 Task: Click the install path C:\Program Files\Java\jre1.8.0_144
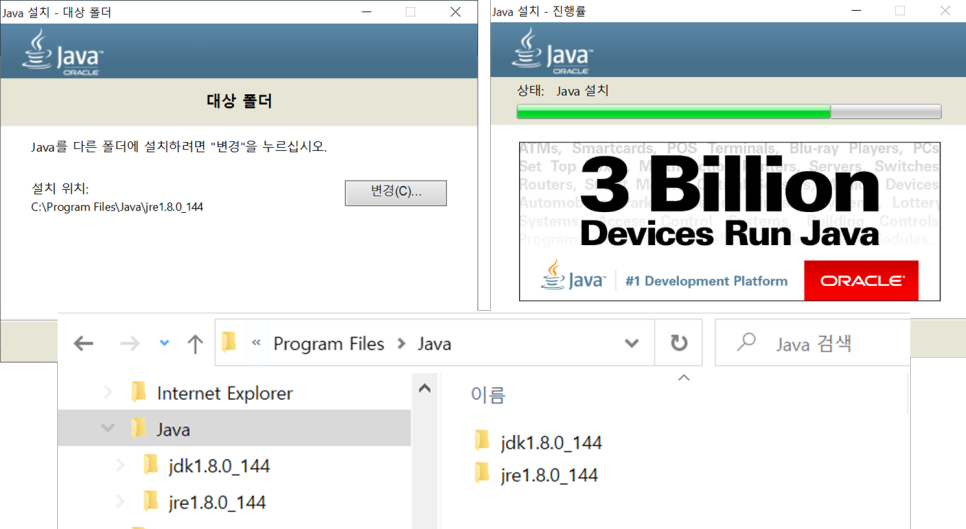tap(117, 207)
